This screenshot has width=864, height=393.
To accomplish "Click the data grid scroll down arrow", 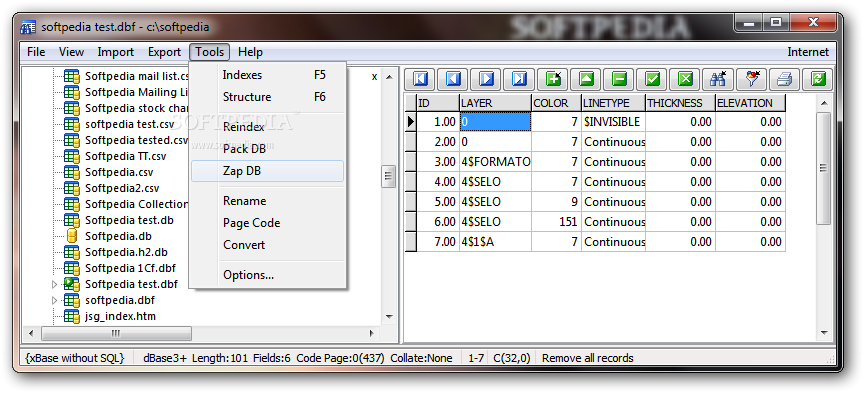I will tap(824, 333).
